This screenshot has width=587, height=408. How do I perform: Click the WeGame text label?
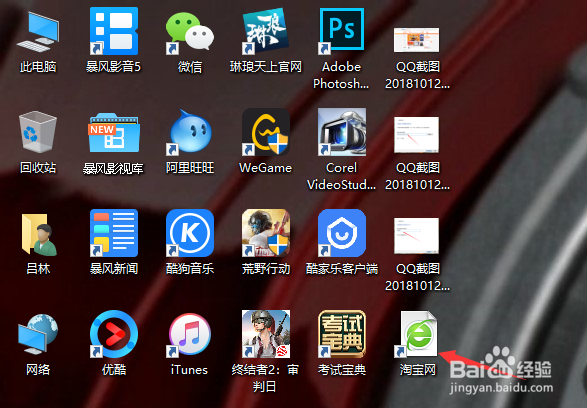[265, 168]
